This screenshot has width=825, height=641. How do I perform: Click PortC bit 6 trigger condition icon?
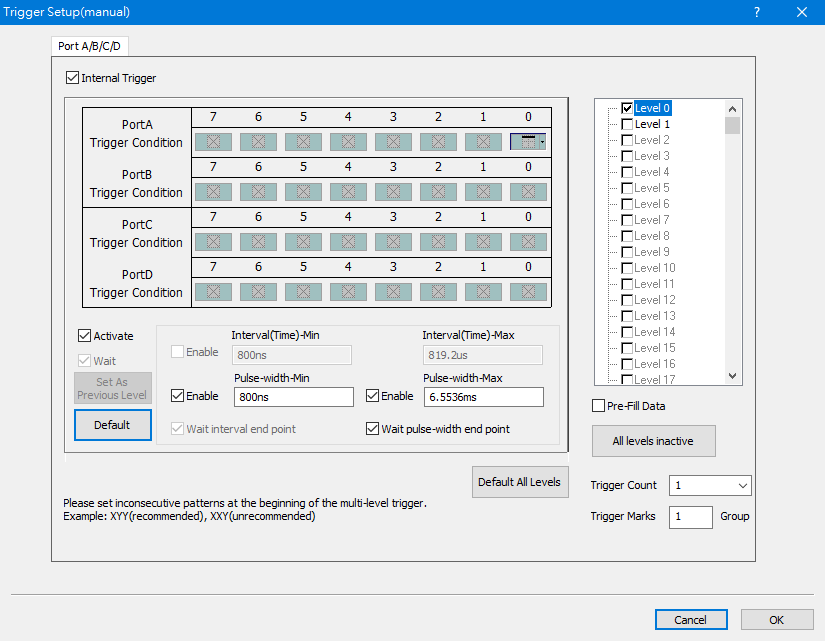coord(258,242)
